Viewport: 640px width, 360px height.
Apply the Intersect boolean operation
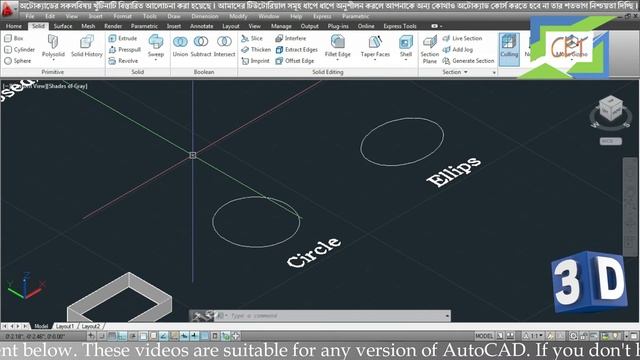click(x=224, y=46)
